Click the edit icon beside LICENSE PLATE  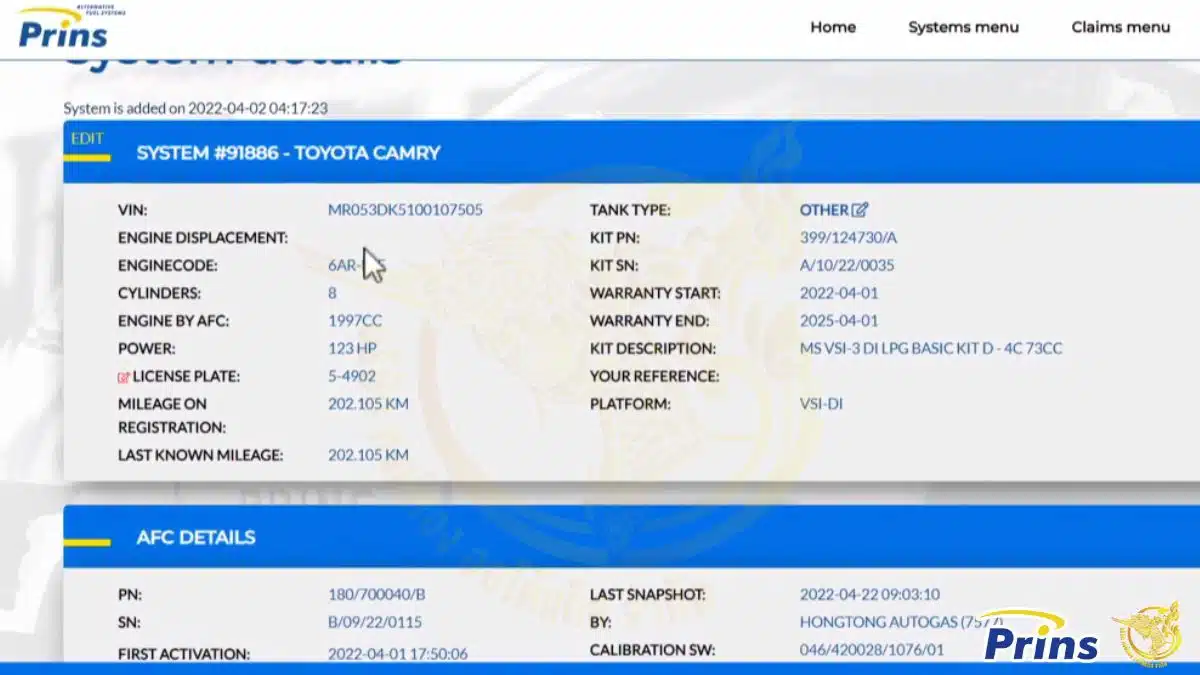tap(124, 377)
